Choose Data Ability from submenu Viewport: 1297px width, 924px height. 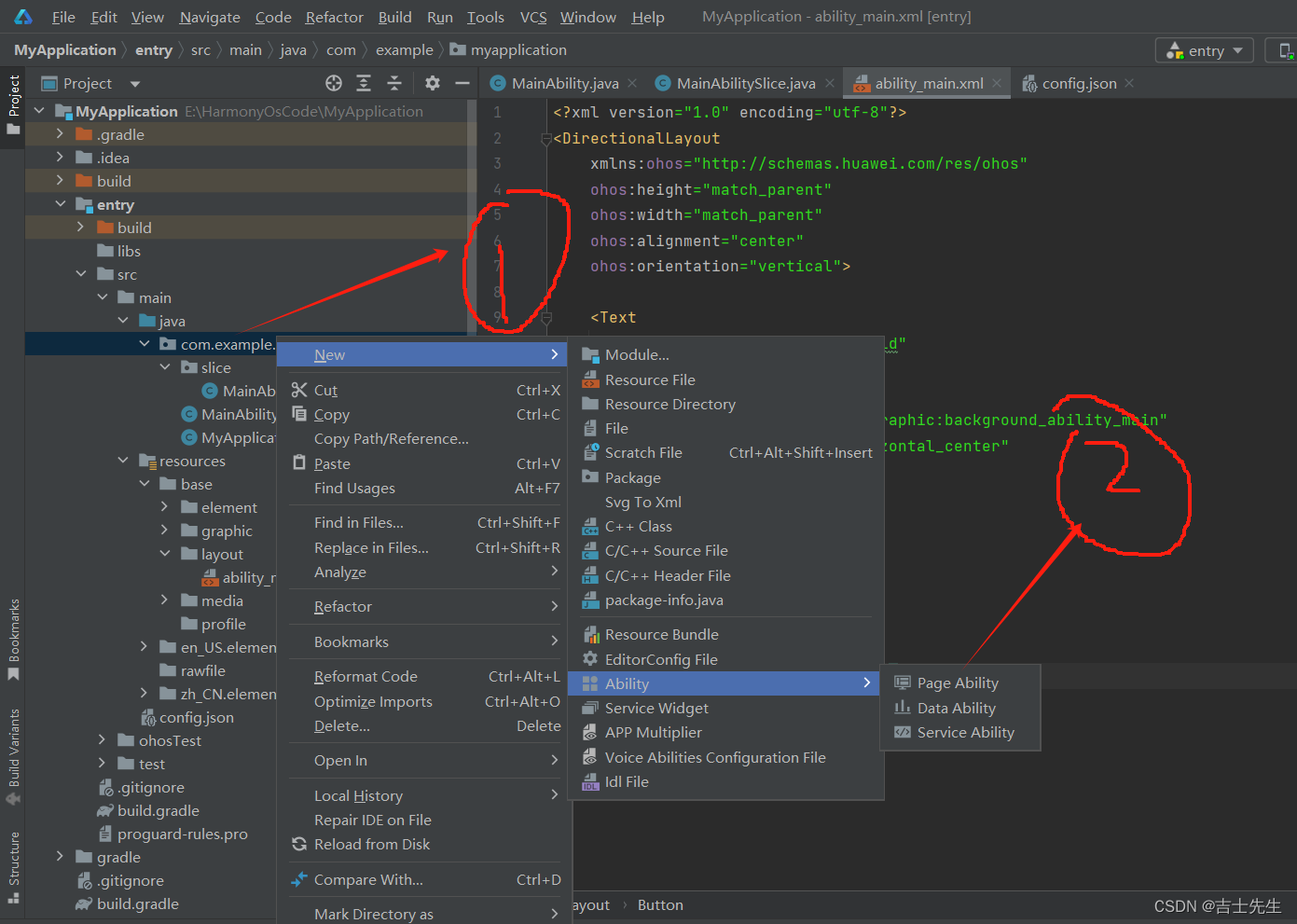[x=959, y=708]
